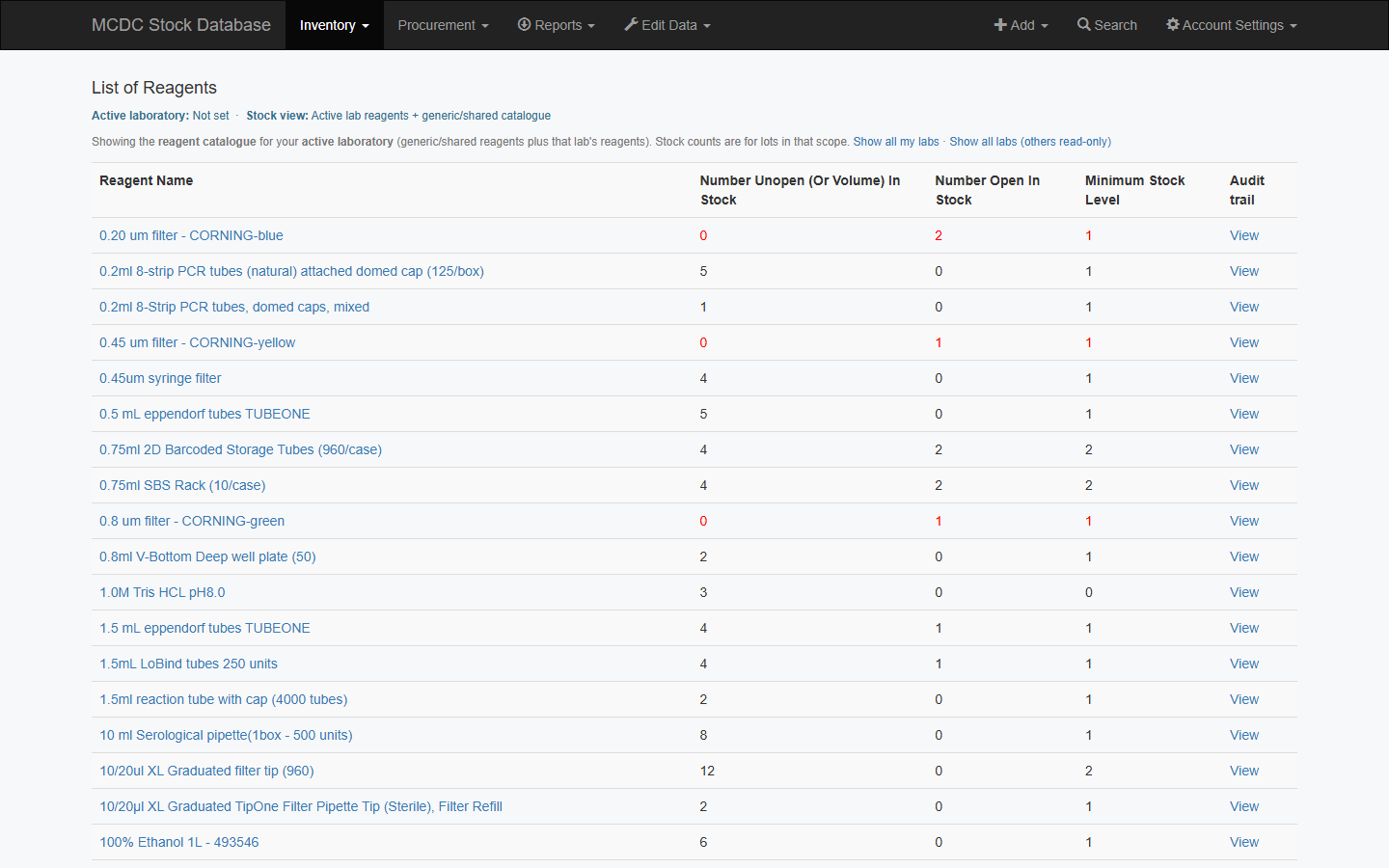Open 0.75ml SBS Rack (10/case)

pos(182,485)
